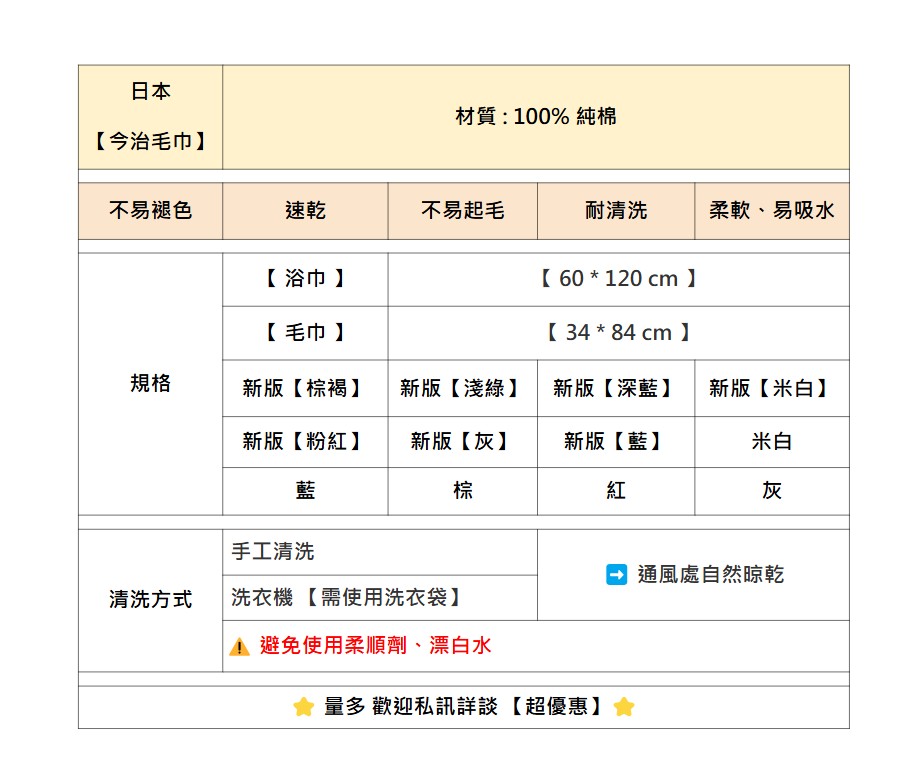The image size is (923, 782).
Task: Select the 日本【今治毛巾】 header cell
Action: (151, 117)
